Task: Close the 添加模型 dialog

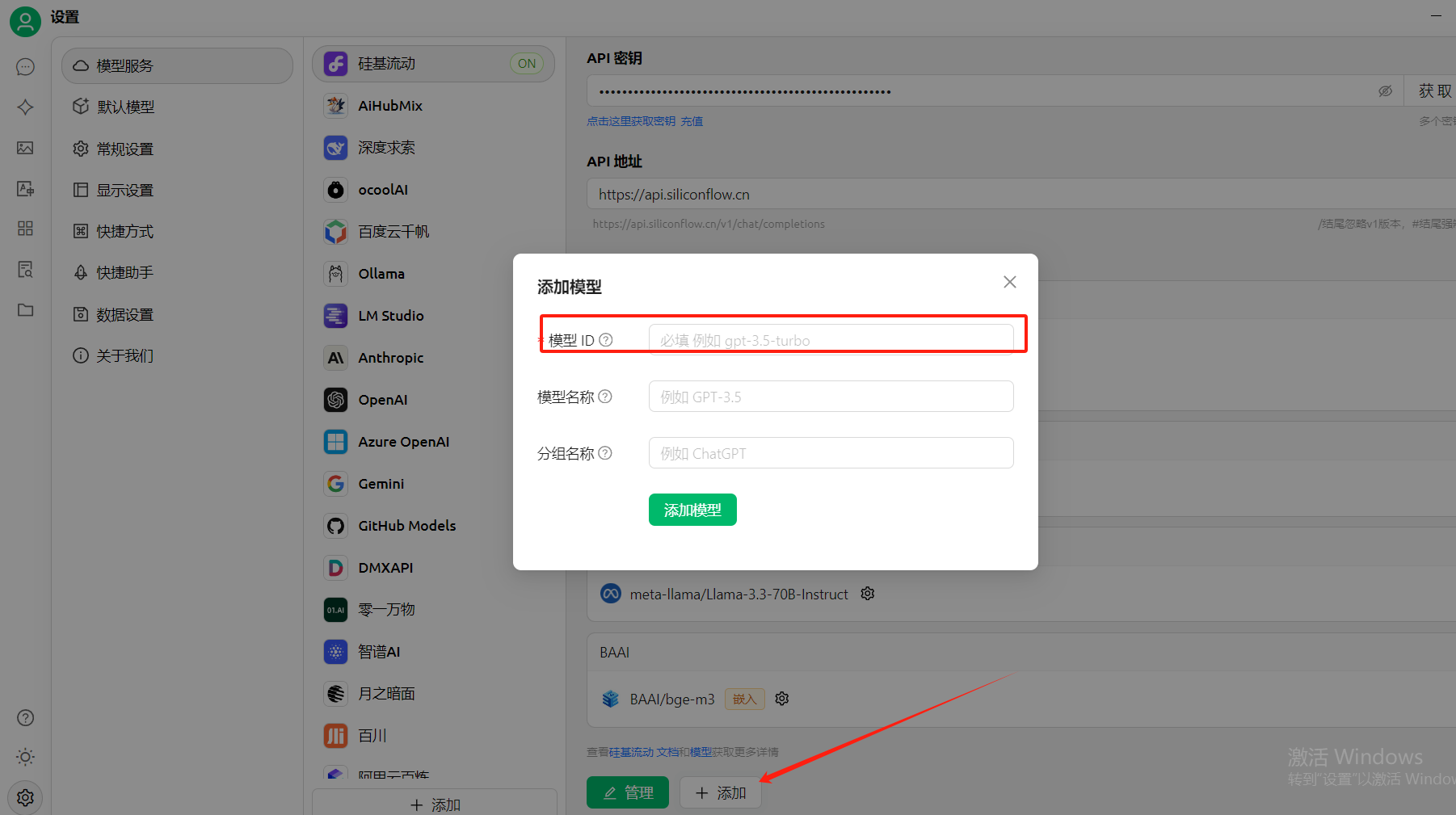Action: 1010,282
